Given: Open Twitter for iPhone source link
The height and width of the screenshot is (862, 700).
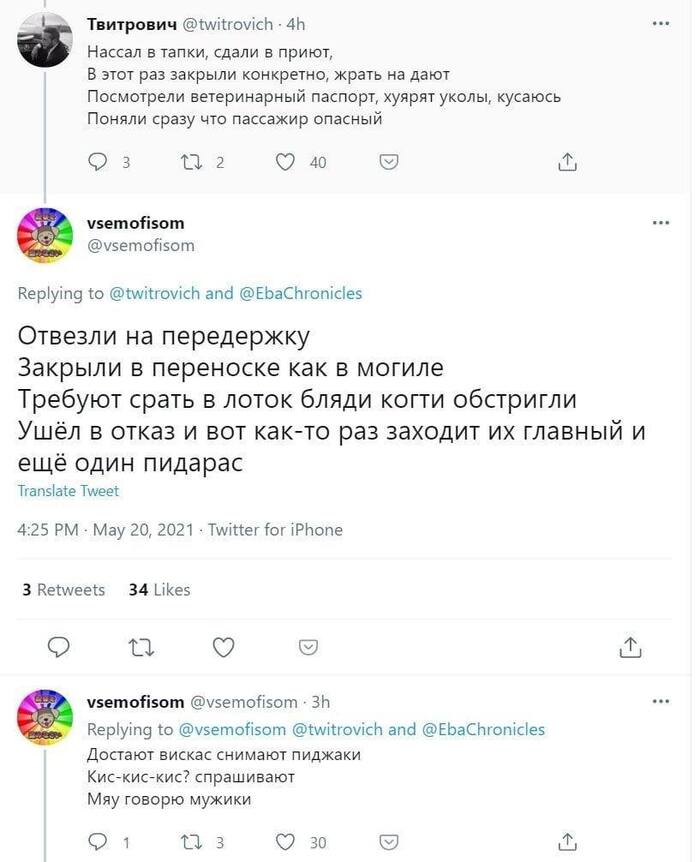Looking at the screenshot, I should pos(275,530).
